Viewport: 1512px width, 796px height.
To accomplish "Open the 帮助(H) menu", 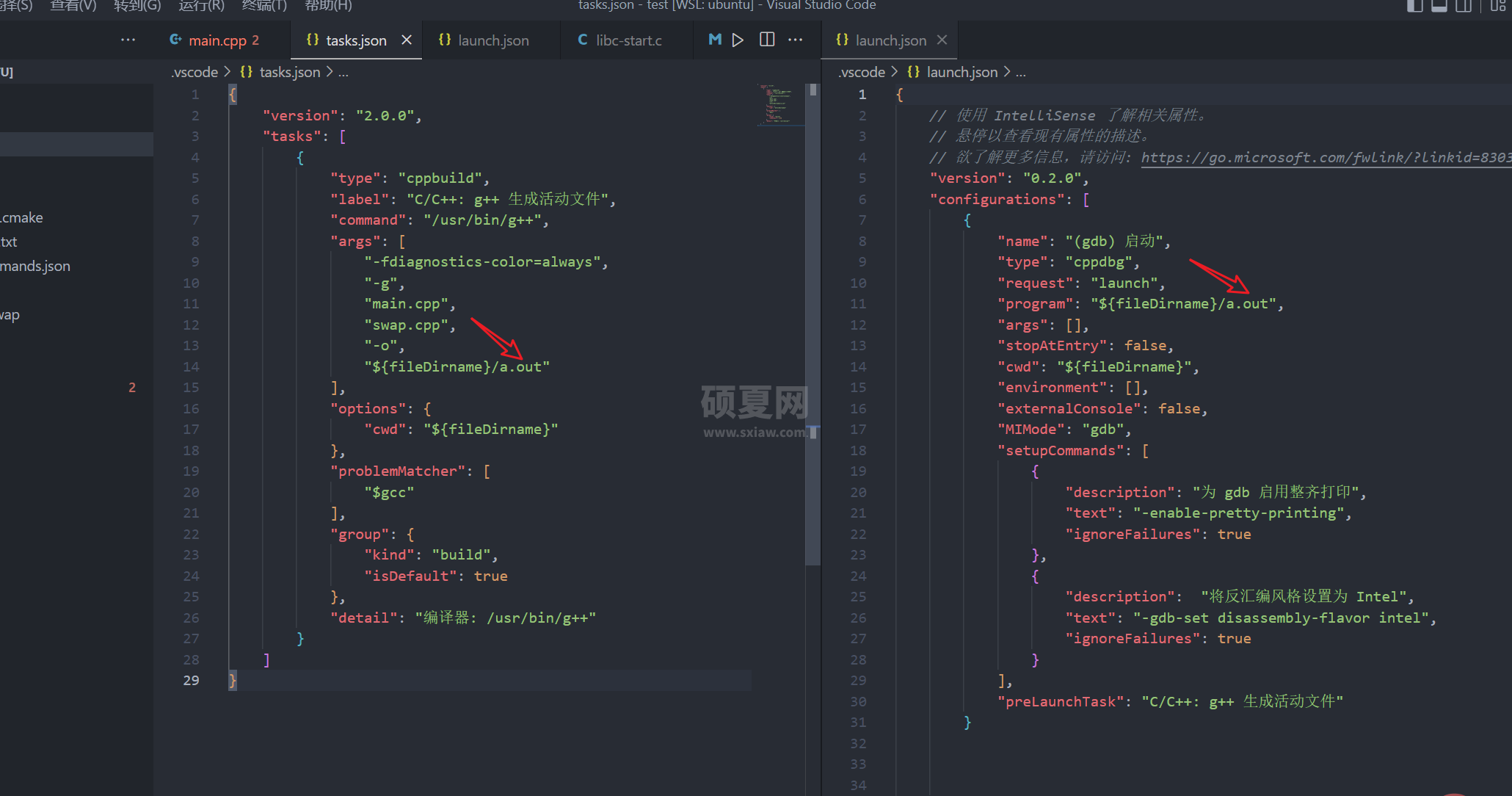I will click(328, 6).
